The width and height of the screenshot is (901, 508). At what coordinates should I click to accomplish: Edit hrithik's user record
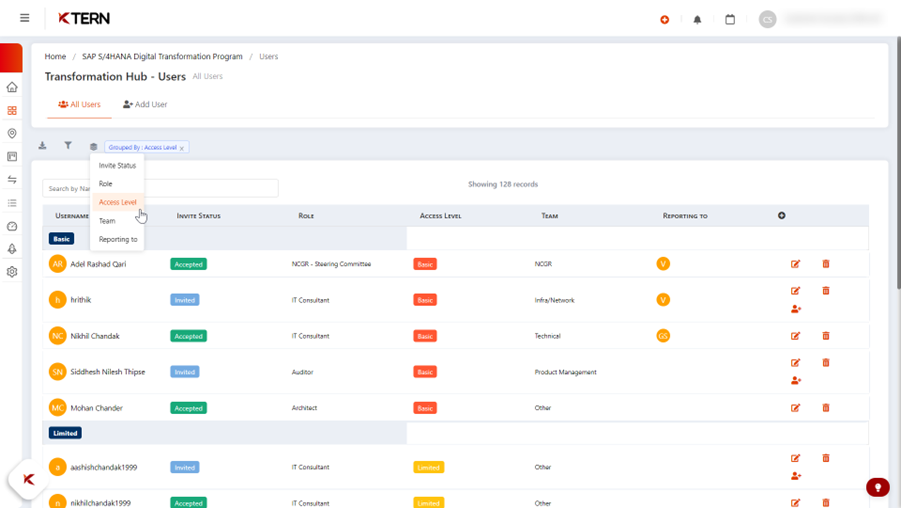tap(795, 291)
